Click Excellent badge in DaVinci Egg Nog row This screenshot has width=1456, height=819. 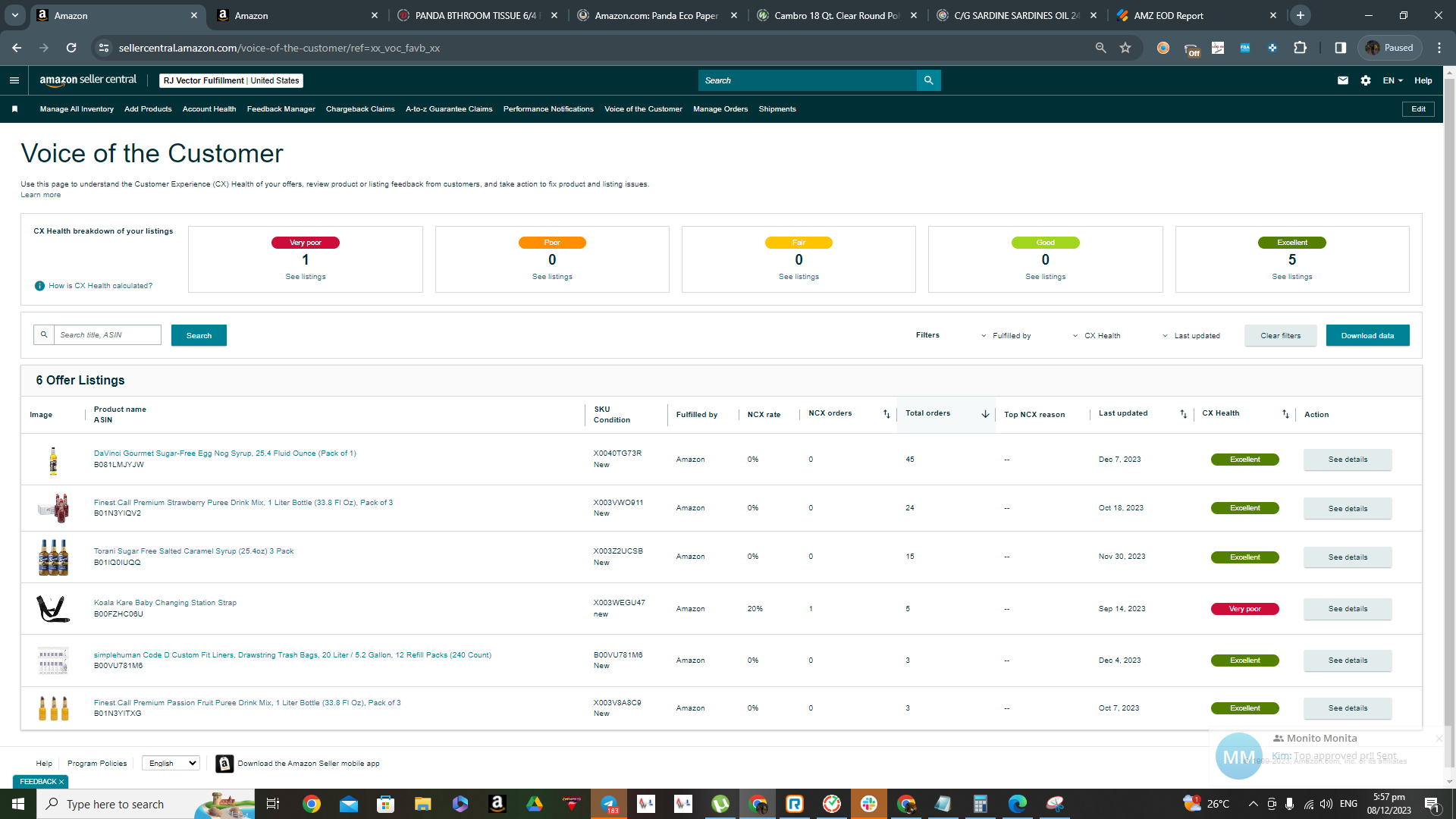click(1244, 460)
